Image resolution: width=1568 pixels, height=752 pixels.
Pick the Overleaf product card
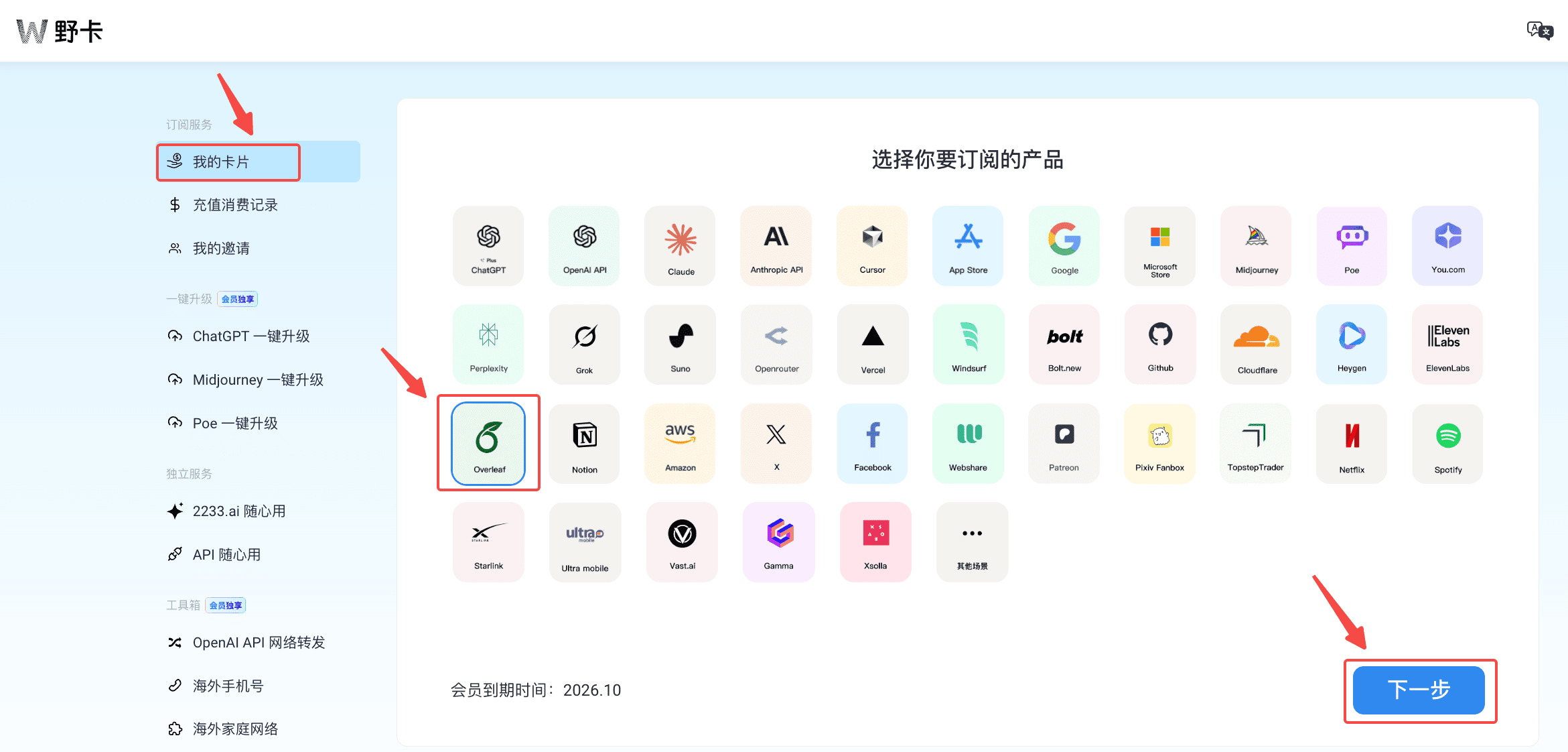[488, 443]
